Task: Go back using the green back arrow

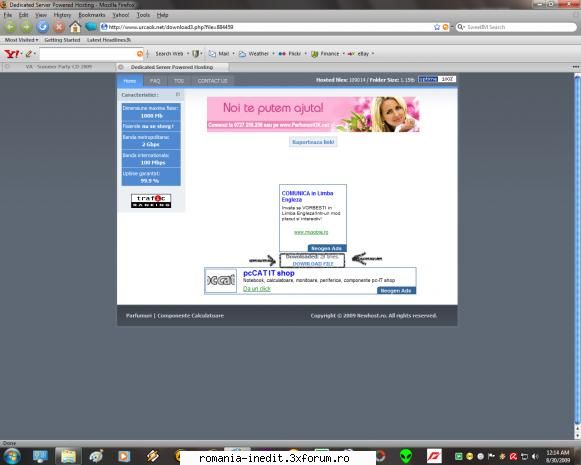Action: pos(10,27)
